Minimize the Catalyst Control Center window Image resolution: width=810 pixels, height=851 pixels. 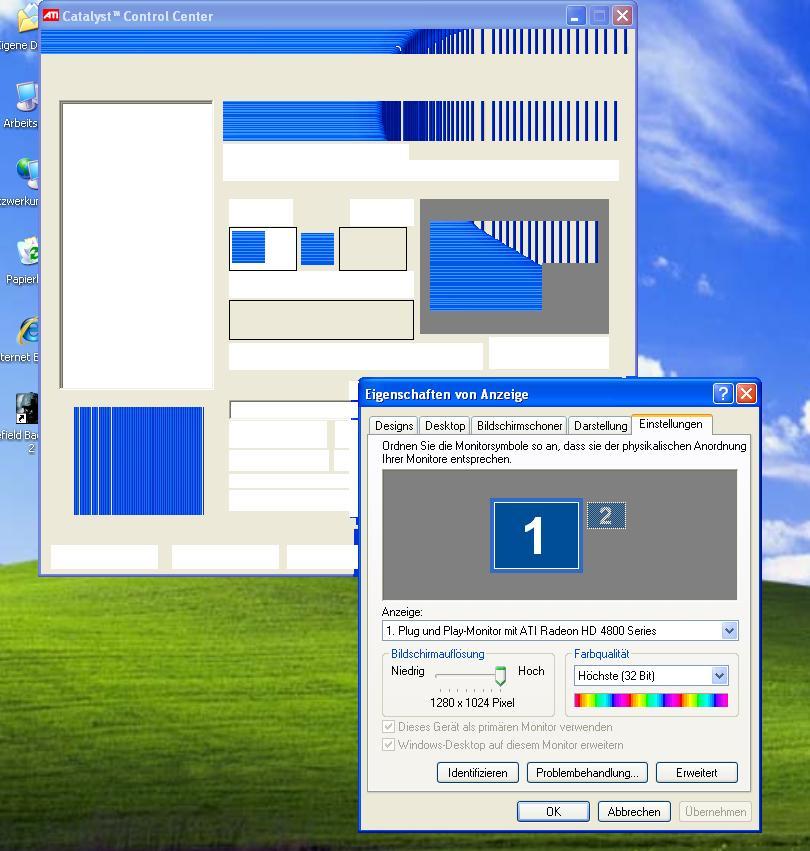[575, 16]
